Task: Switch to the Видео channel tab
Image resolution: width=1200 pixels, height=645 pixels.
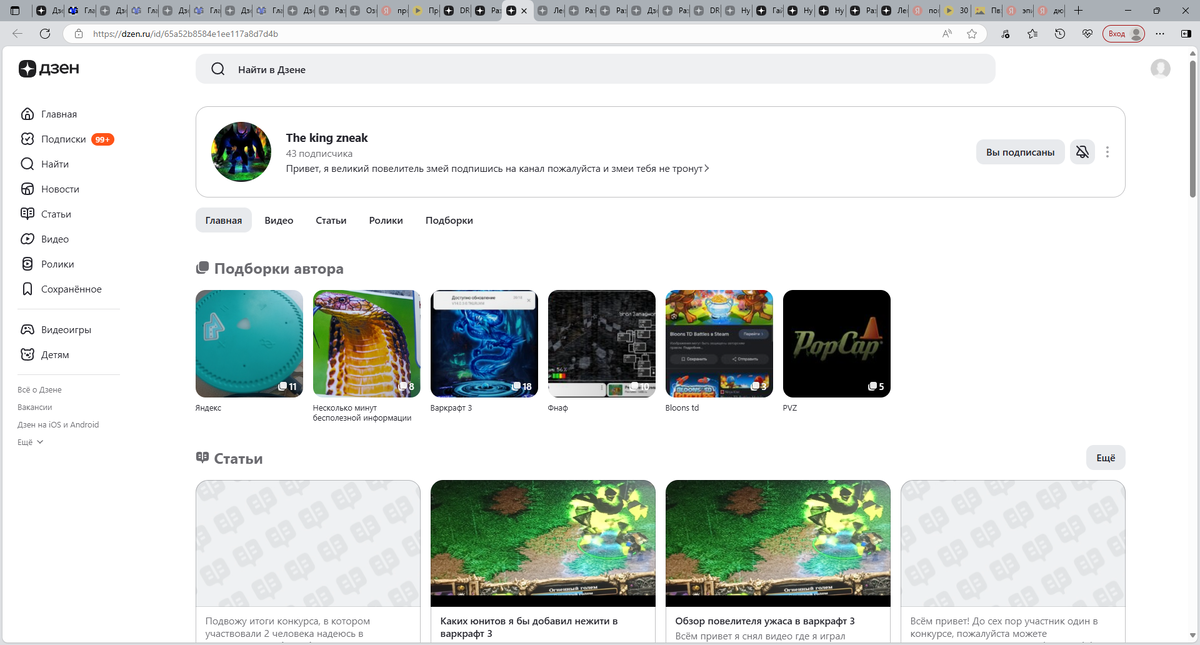Action: 279,220
